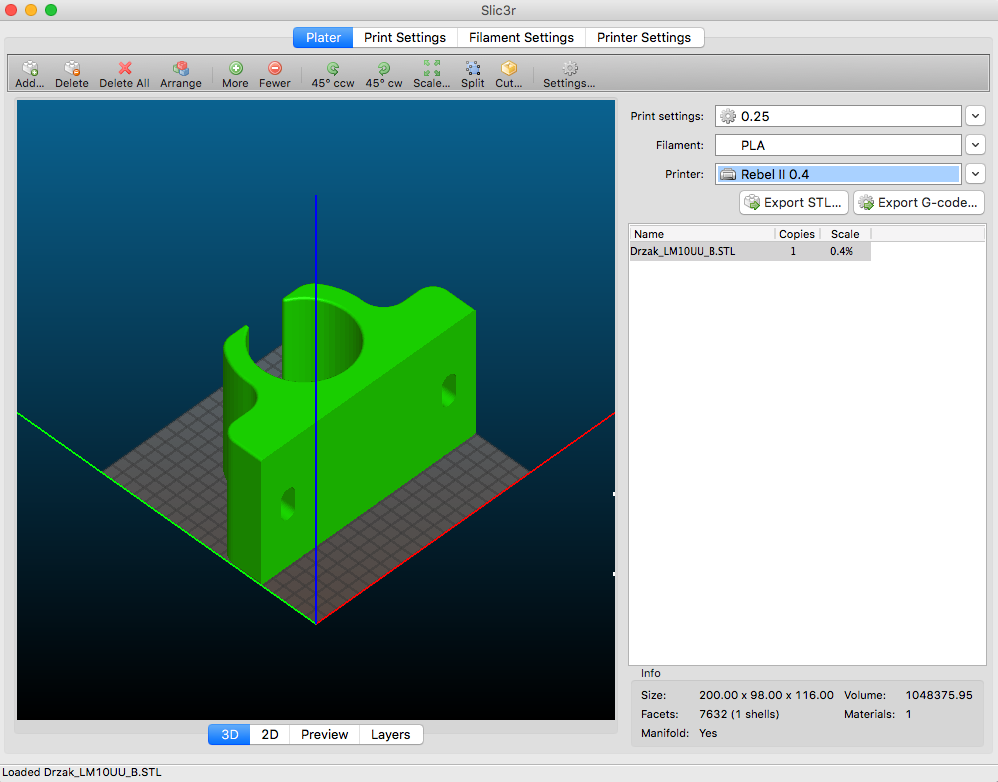Open the Filament Settings tab
Image resolution: width=998 pixels, height=782 pixels.
521,38
